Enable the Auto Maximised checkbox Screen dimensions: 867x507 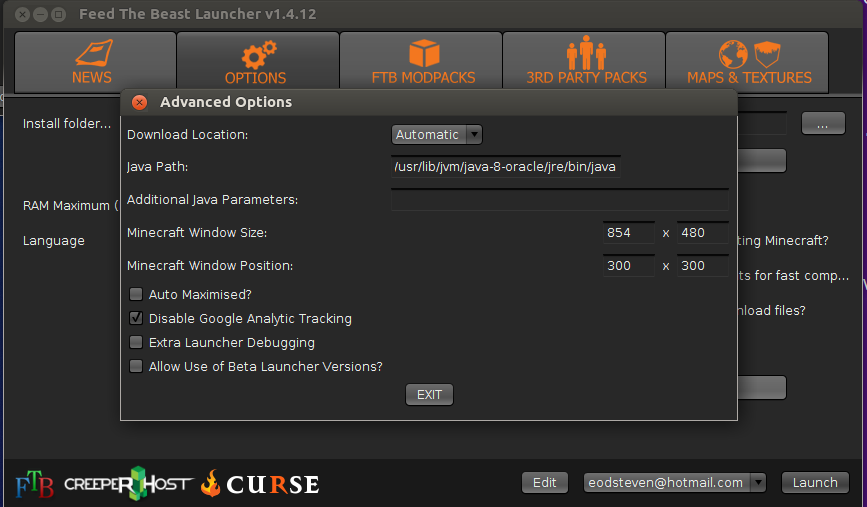(x=136, y=295)
